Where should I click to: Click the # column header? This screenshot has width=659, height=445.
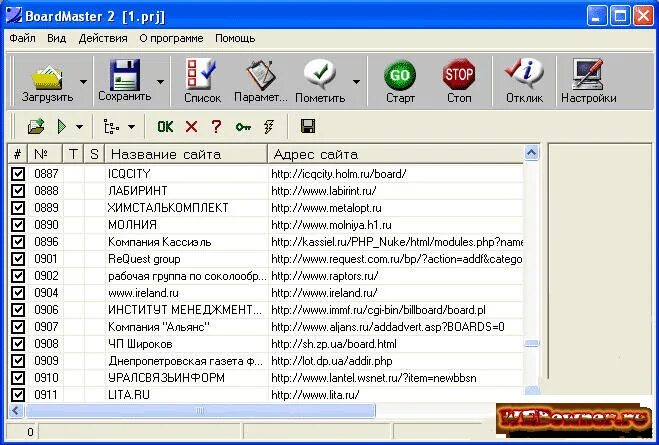pyautogui.click(x=17, y=154)
